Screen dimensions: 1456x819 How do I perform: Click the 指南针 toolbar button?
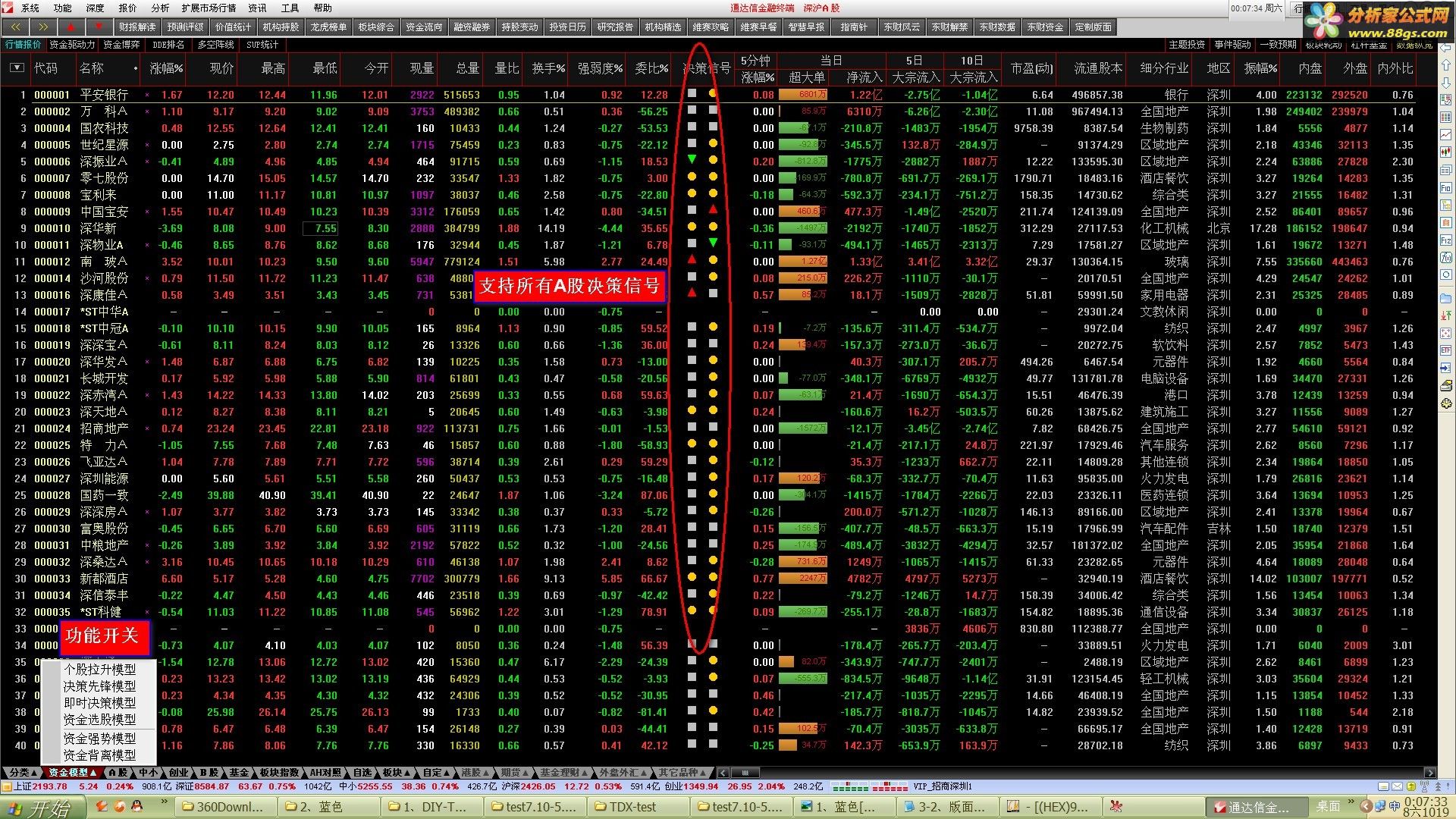pyautogui.click(x=854, y=27)
